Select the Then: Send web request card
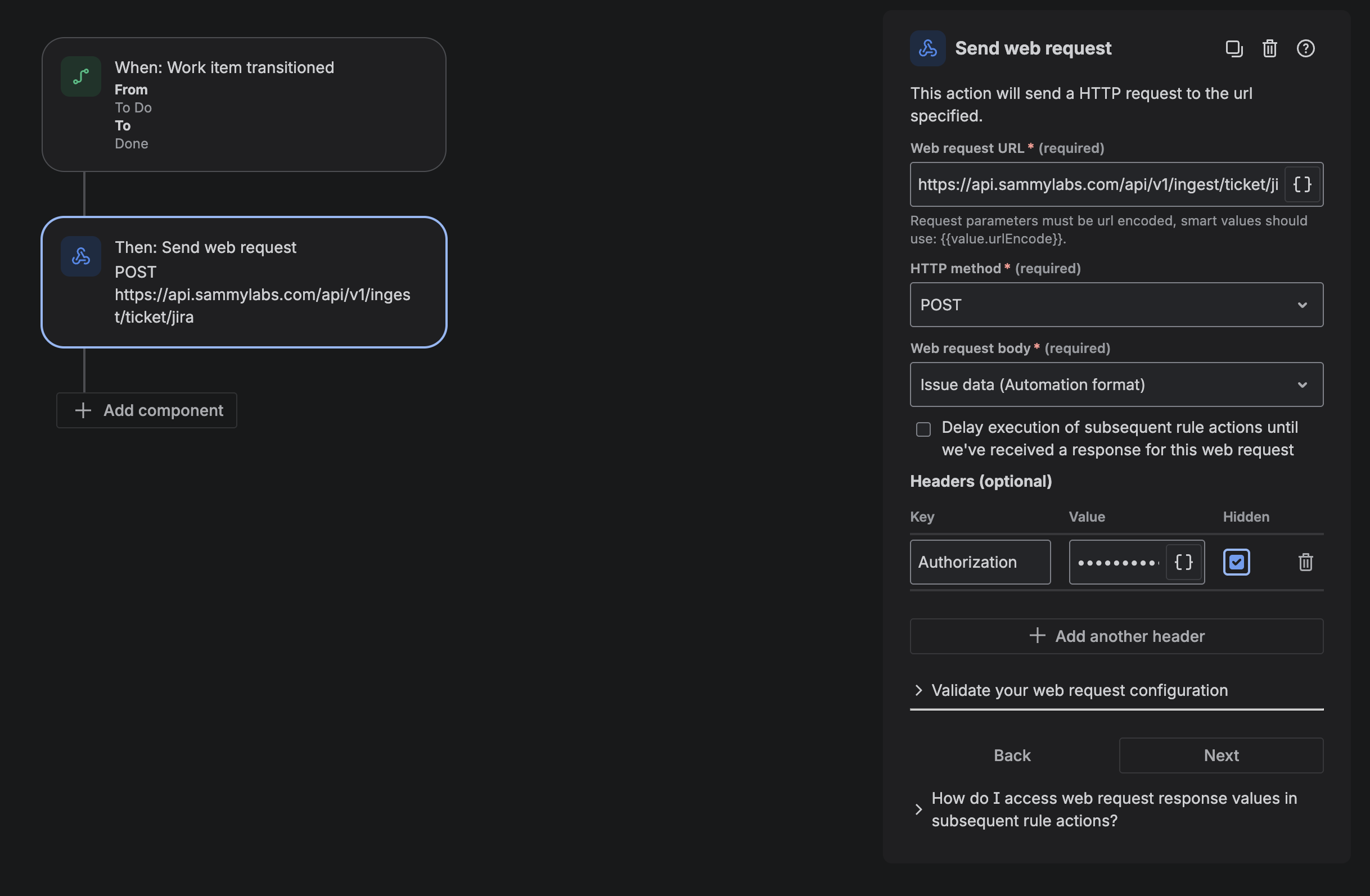The width and height of the screenshot is (1370, 896). click(x=244, y=283)
